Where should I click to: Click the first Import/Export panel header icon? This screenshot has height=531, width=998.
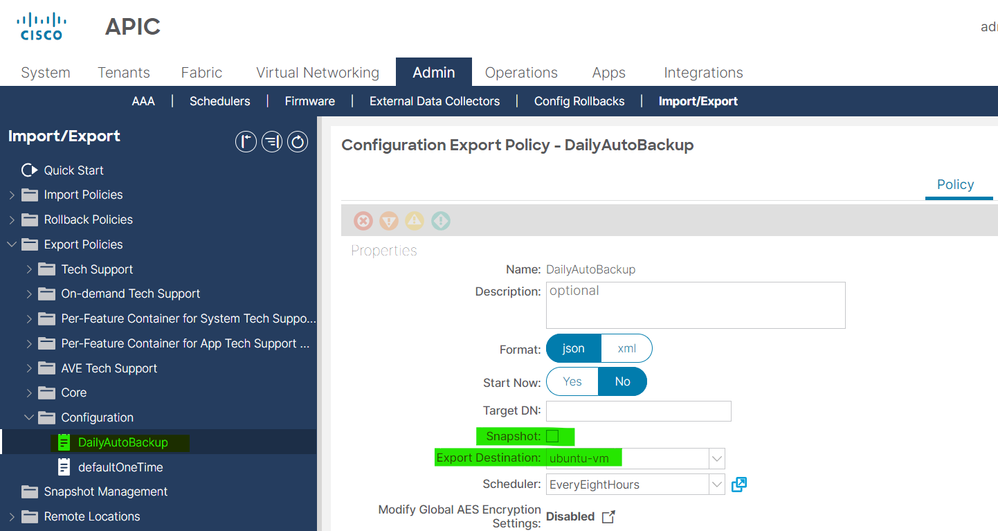pos(246,141)
